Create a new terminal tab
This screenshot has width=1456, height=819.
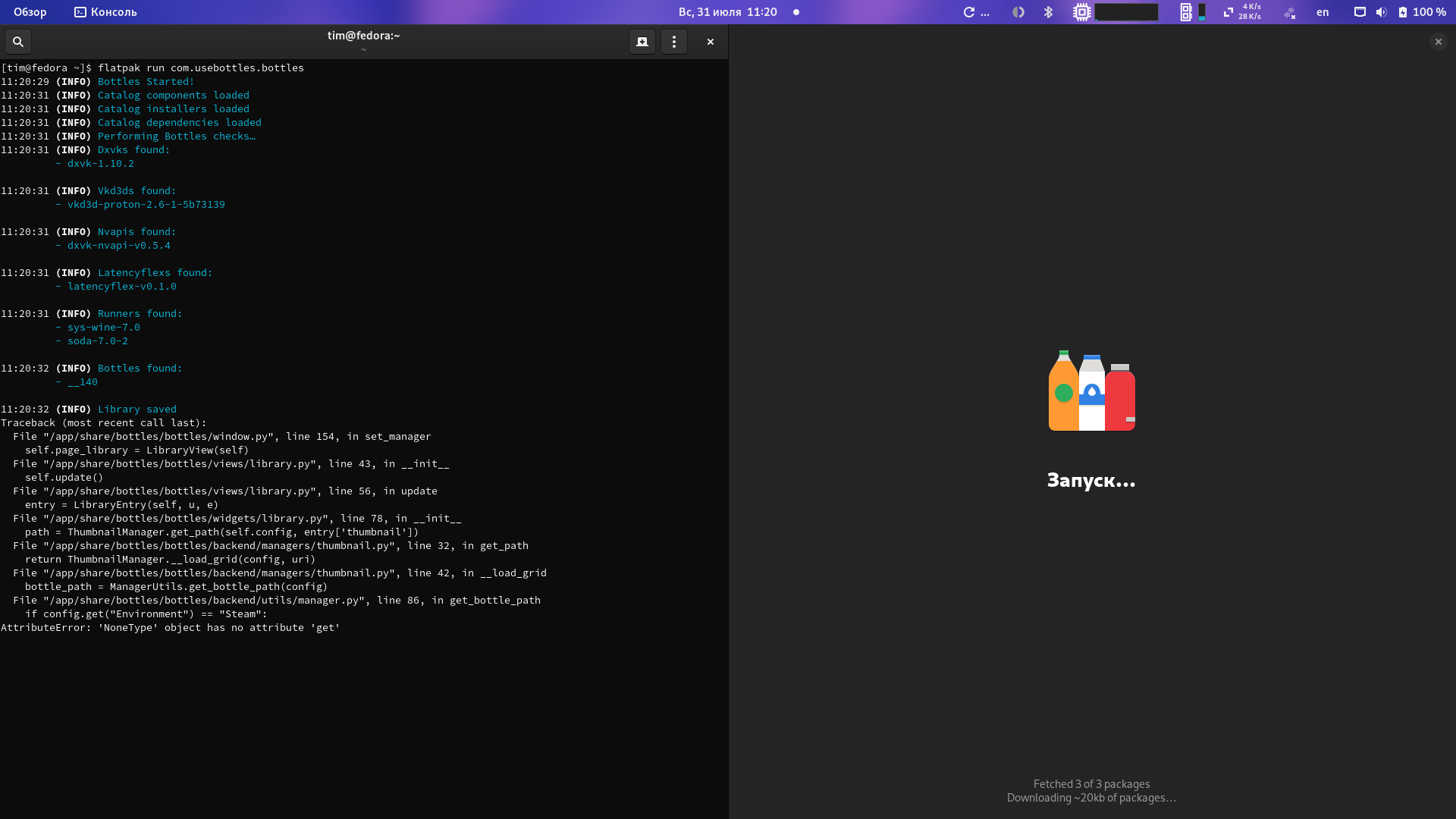click(642, 42)
